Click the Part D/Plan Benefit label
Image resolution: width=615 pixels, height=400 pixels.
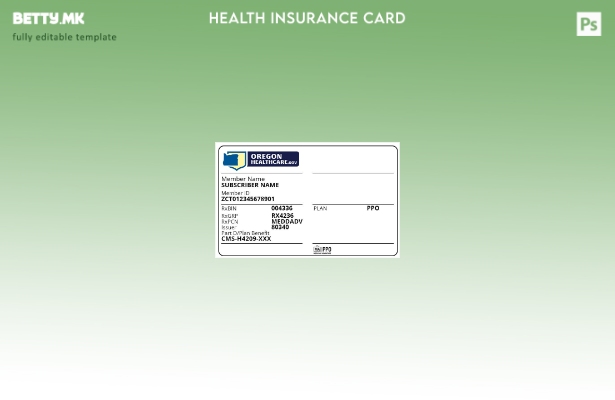[245, 233]
